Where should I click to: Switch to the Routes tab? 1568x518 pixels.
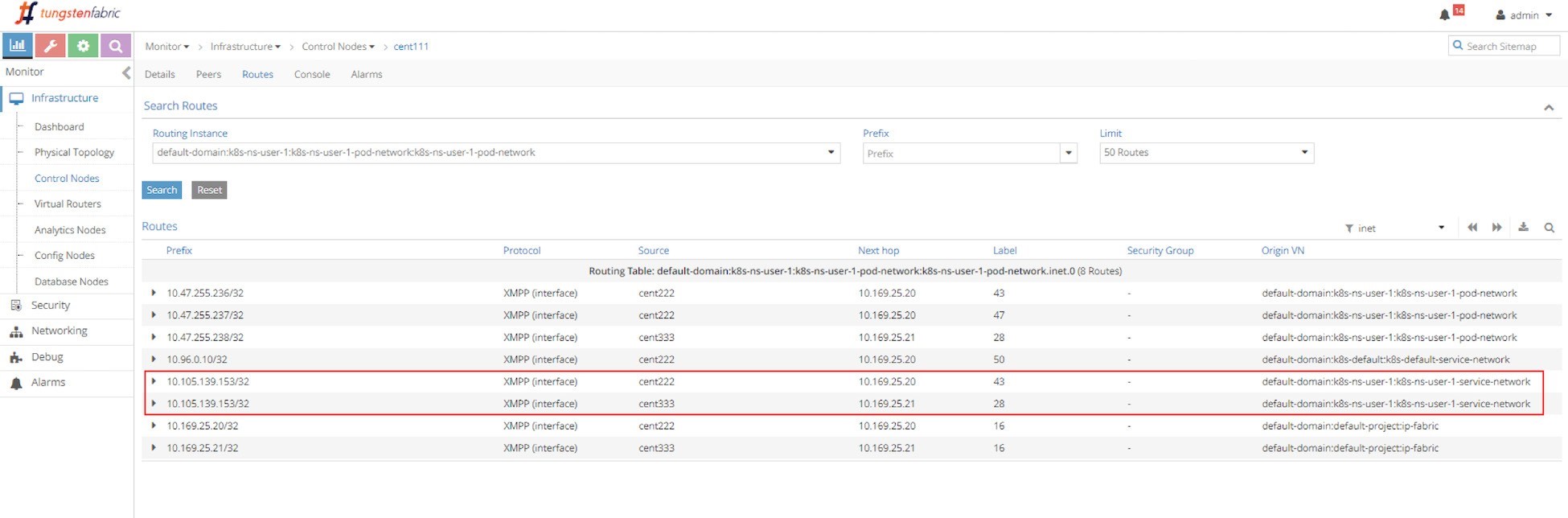pos(257,74)
